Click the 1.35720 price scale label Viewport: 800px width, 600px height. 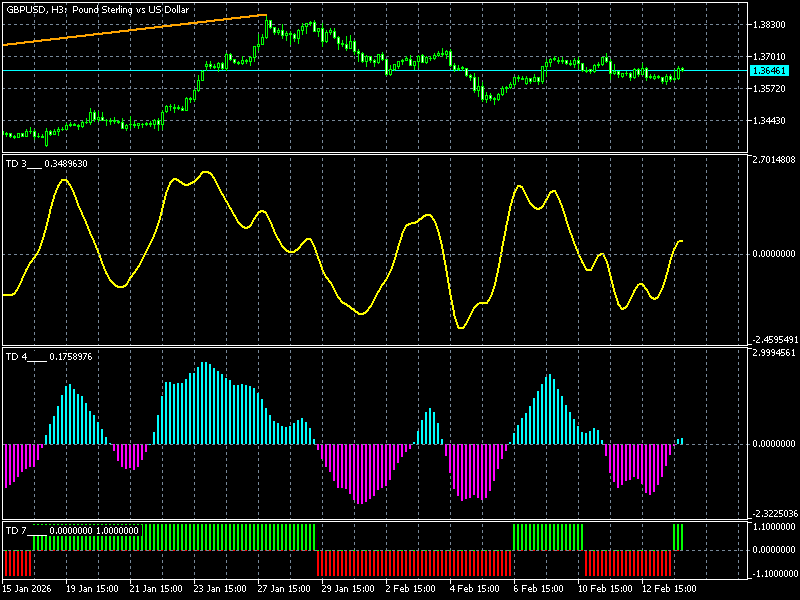click(x=769, y=89)
